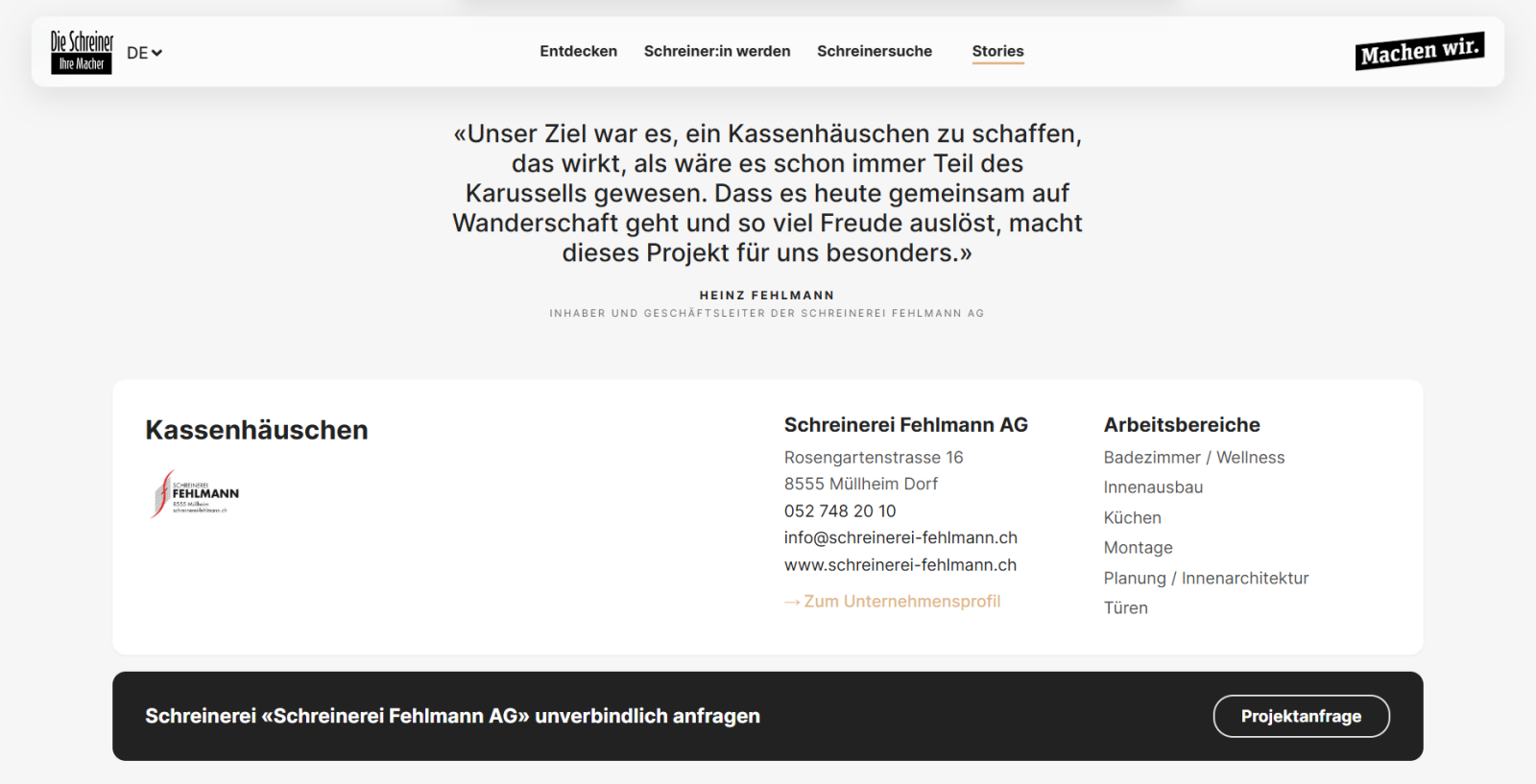Screen dimensions: 1536x784
Task: Select Montage work area
Action: 1138,547
